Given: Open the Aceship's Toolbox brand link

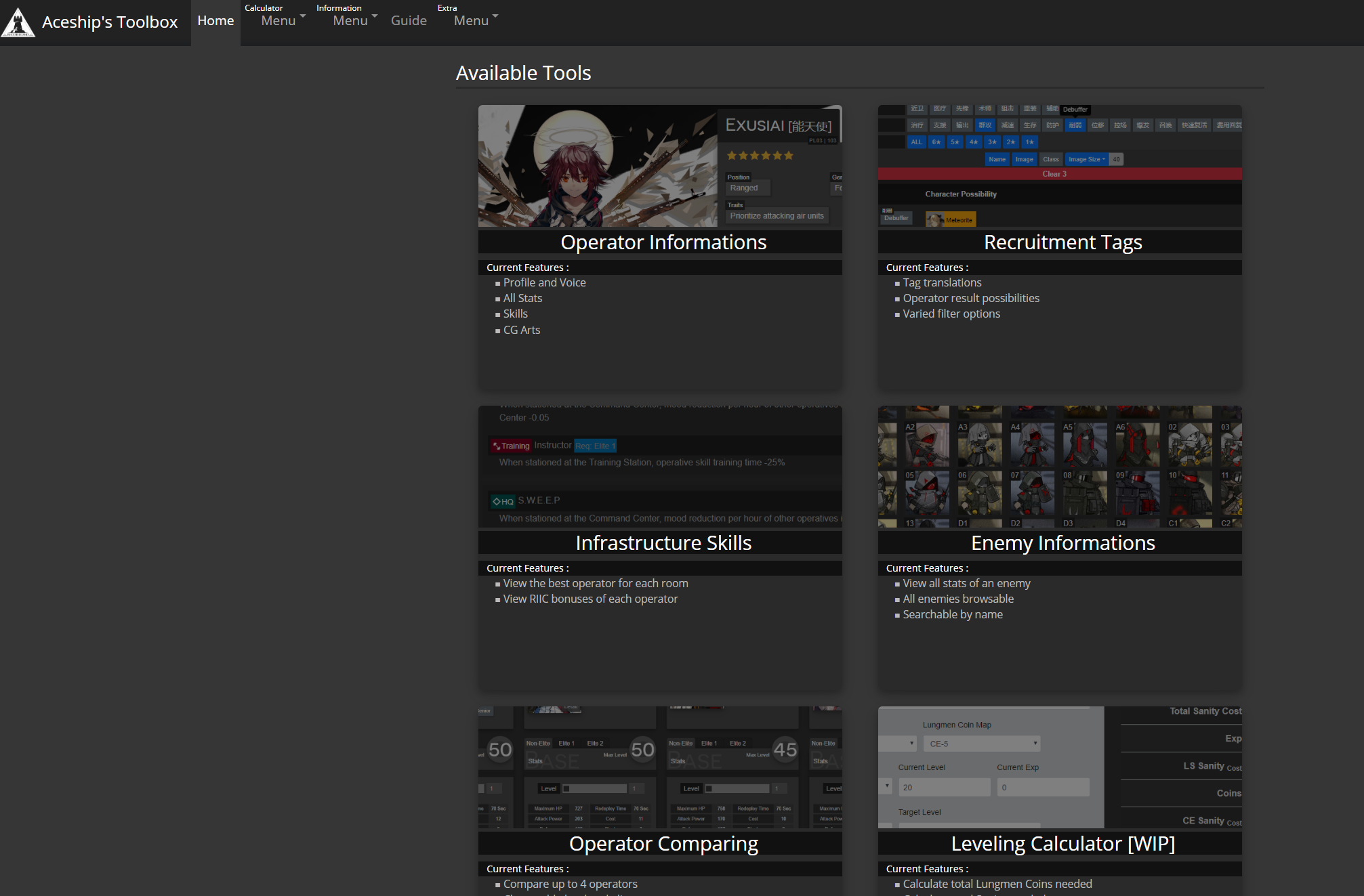Looking at the screenshot, I should click(x=110, y=22).
